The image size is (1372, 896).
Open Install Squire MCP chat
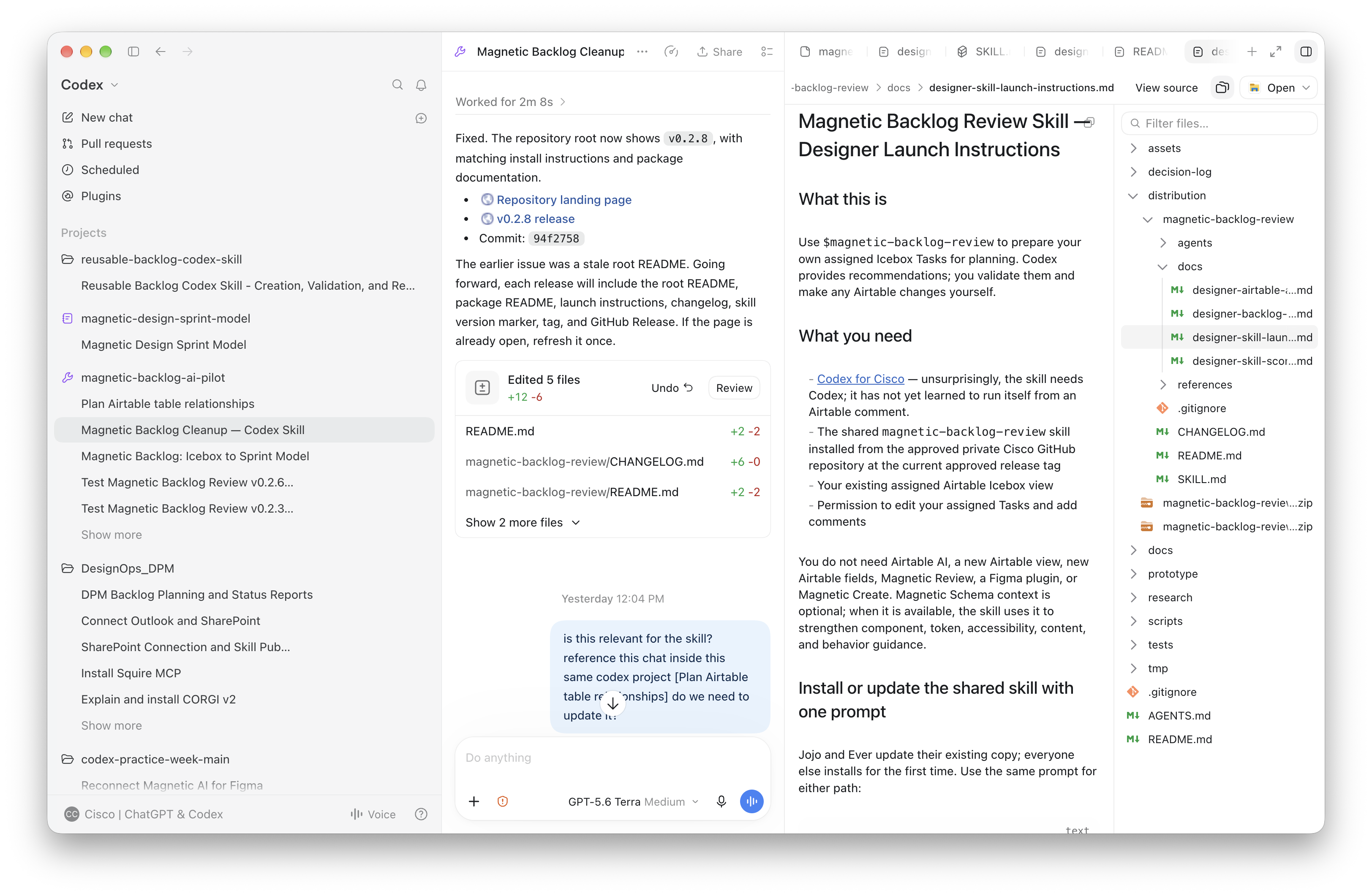131,673
